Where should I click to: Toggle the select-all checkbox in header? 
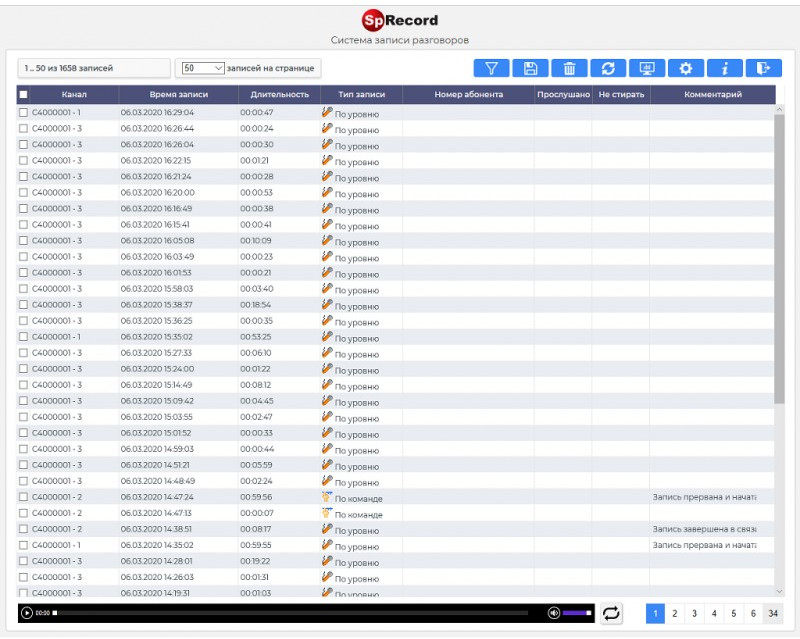pyautogui.click(x=23, y=95)
